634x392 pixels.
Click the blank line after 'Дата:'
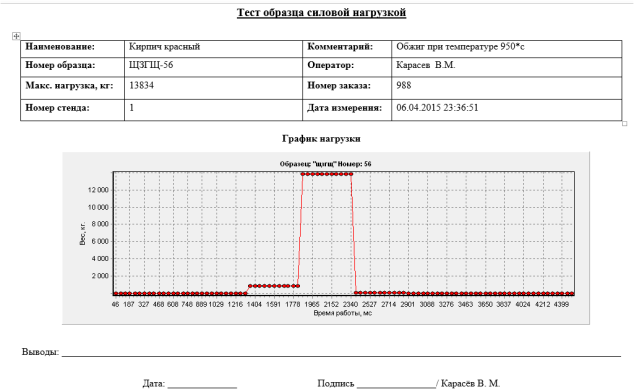click(202, 387)
